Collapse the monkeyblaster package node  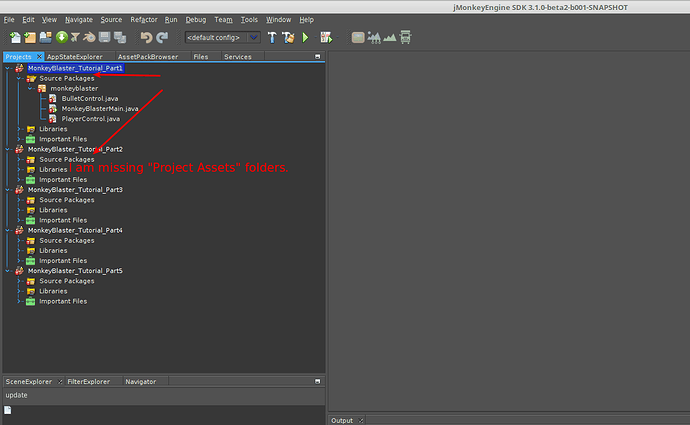[30, 88]
